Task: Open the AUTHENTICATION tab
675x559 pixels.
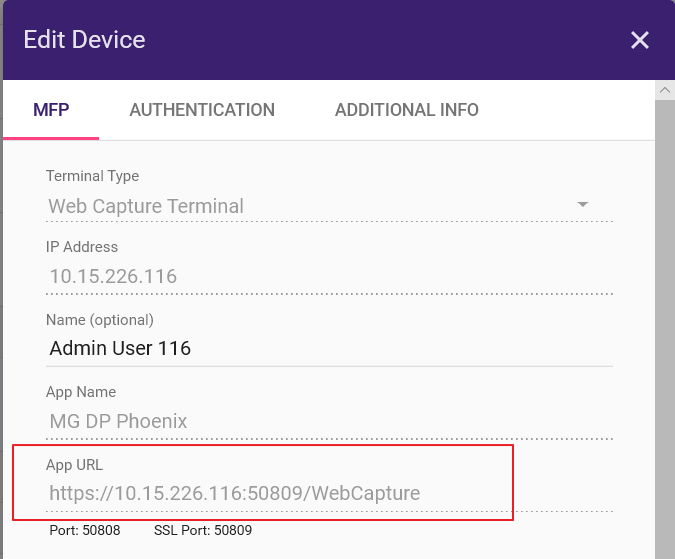Action: pyautogui.click(x=202, y=110)
